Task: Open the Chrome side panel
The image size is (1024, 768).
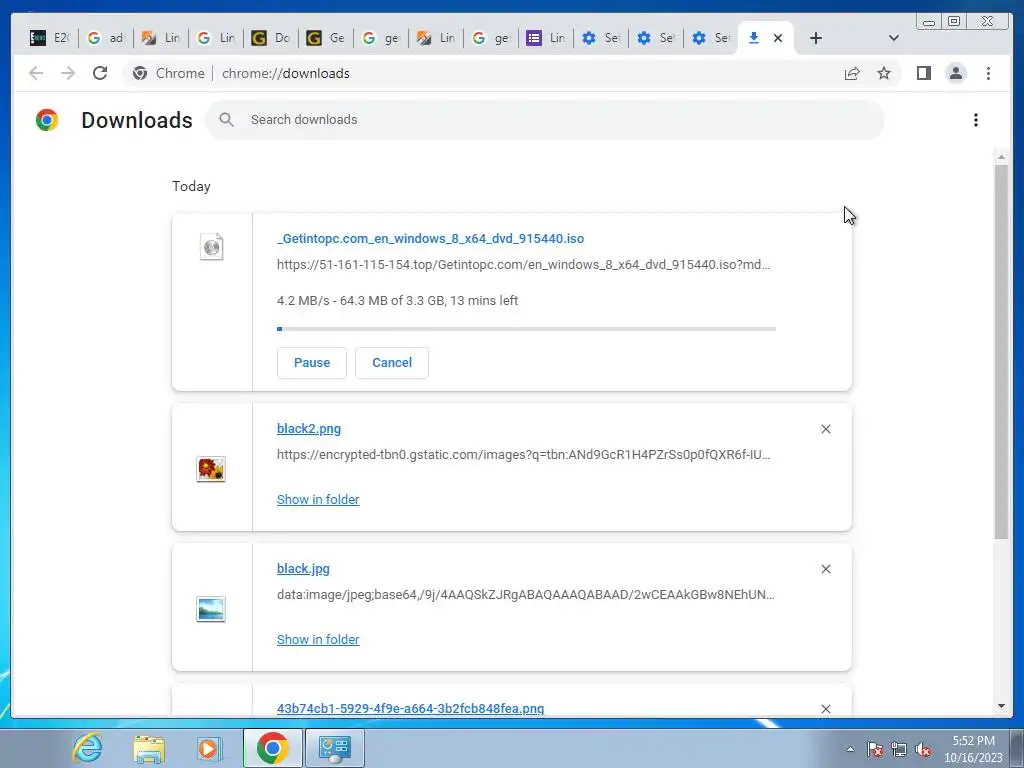Action: pyautogui.click(x=923, y=73)
